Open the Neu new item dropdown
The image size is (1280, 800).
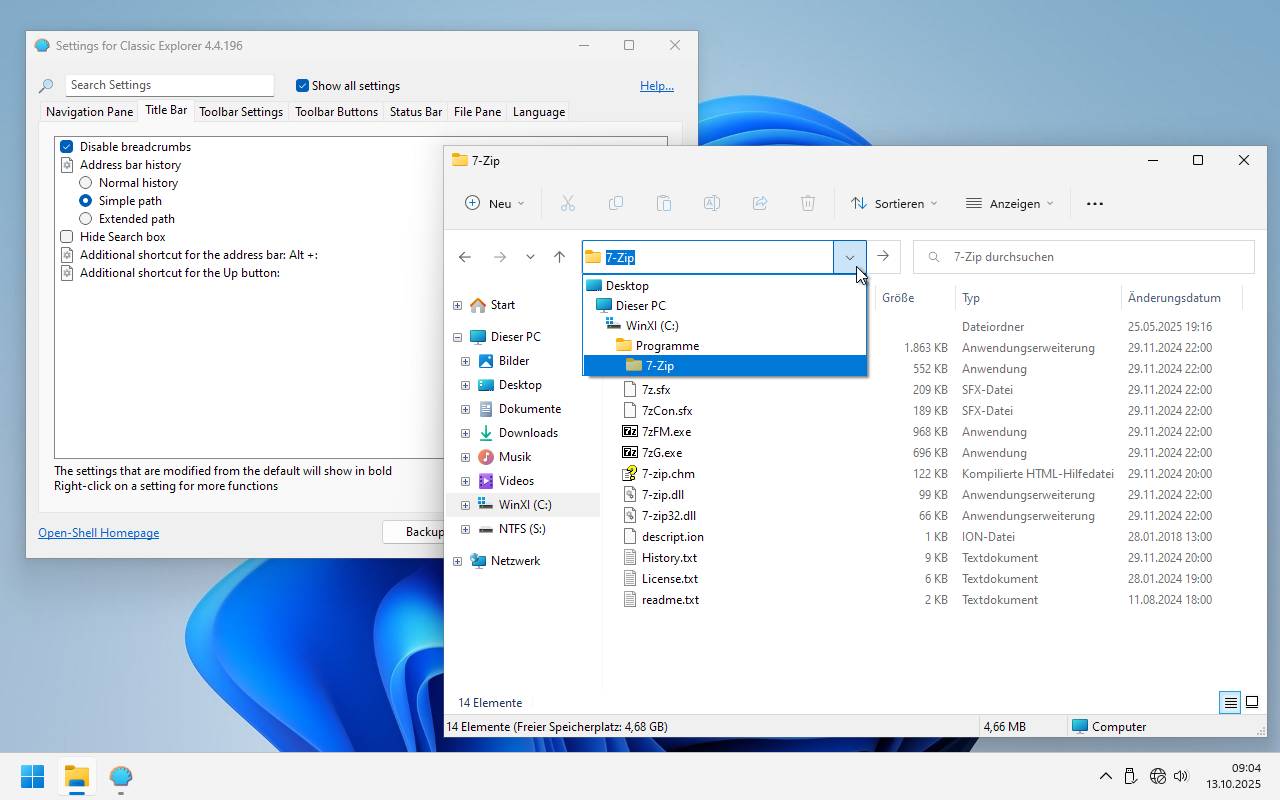pyautogui.click(x=495, y=203)
